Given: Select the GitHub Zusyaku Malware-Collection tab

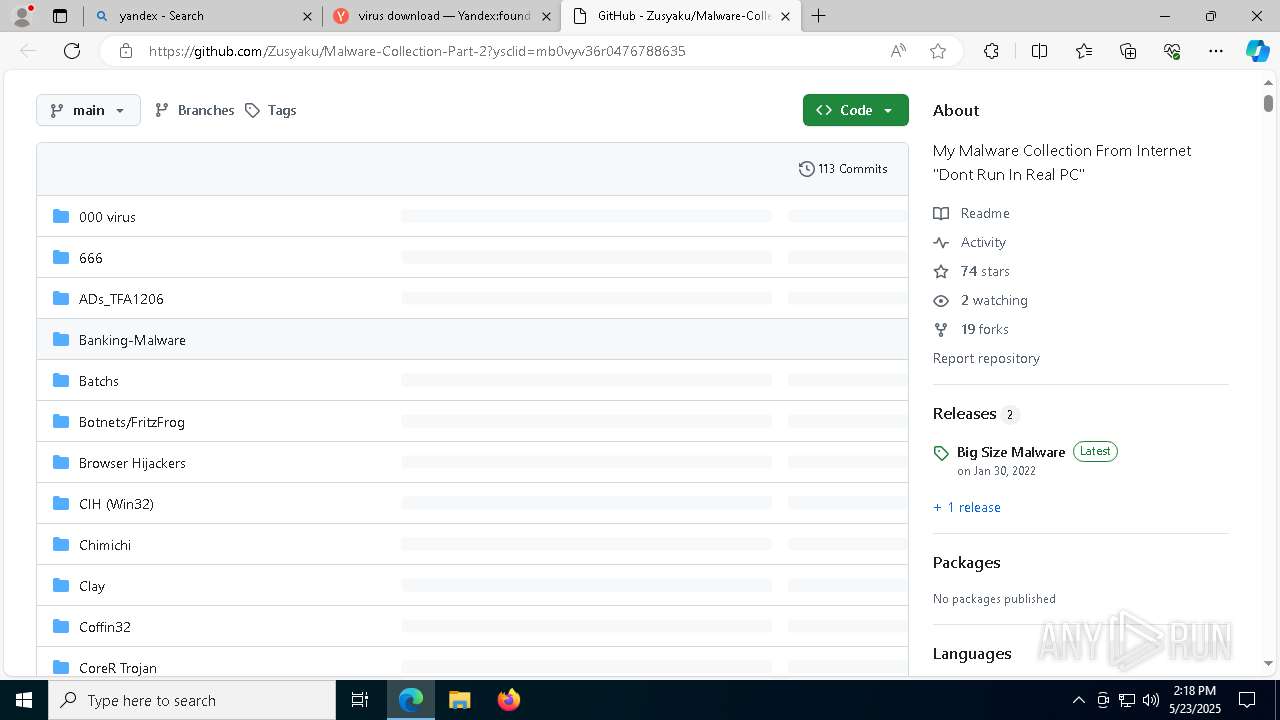Looking at the screenshot, I should point(683,16).
